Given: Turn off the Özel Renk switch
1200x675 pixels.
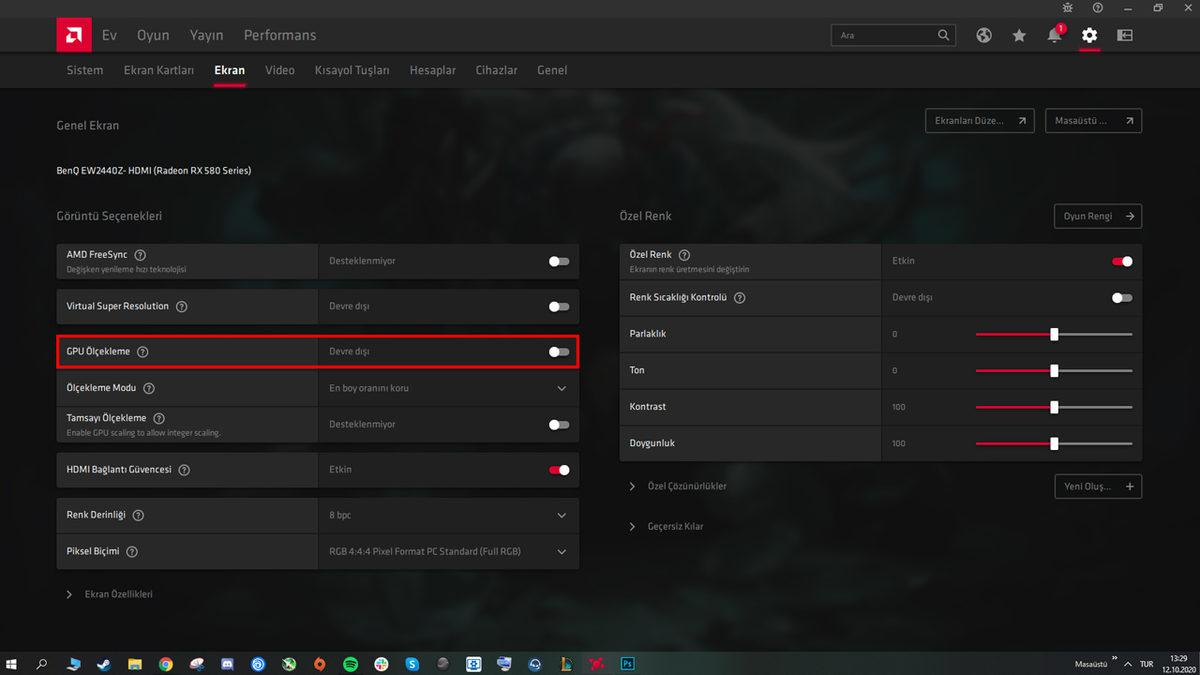Looking at the screenshot, I should [1121, 261].
